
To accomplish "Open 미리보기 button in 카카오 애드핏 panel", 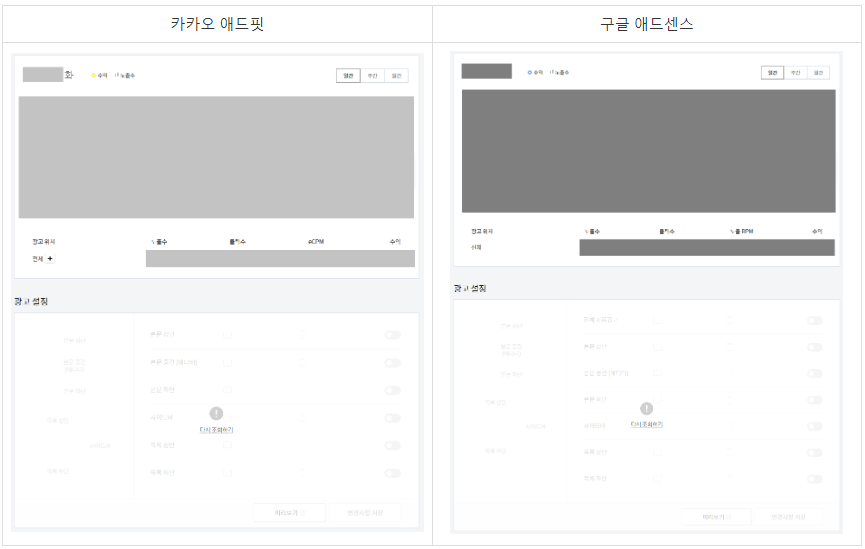I will point(290,513).
